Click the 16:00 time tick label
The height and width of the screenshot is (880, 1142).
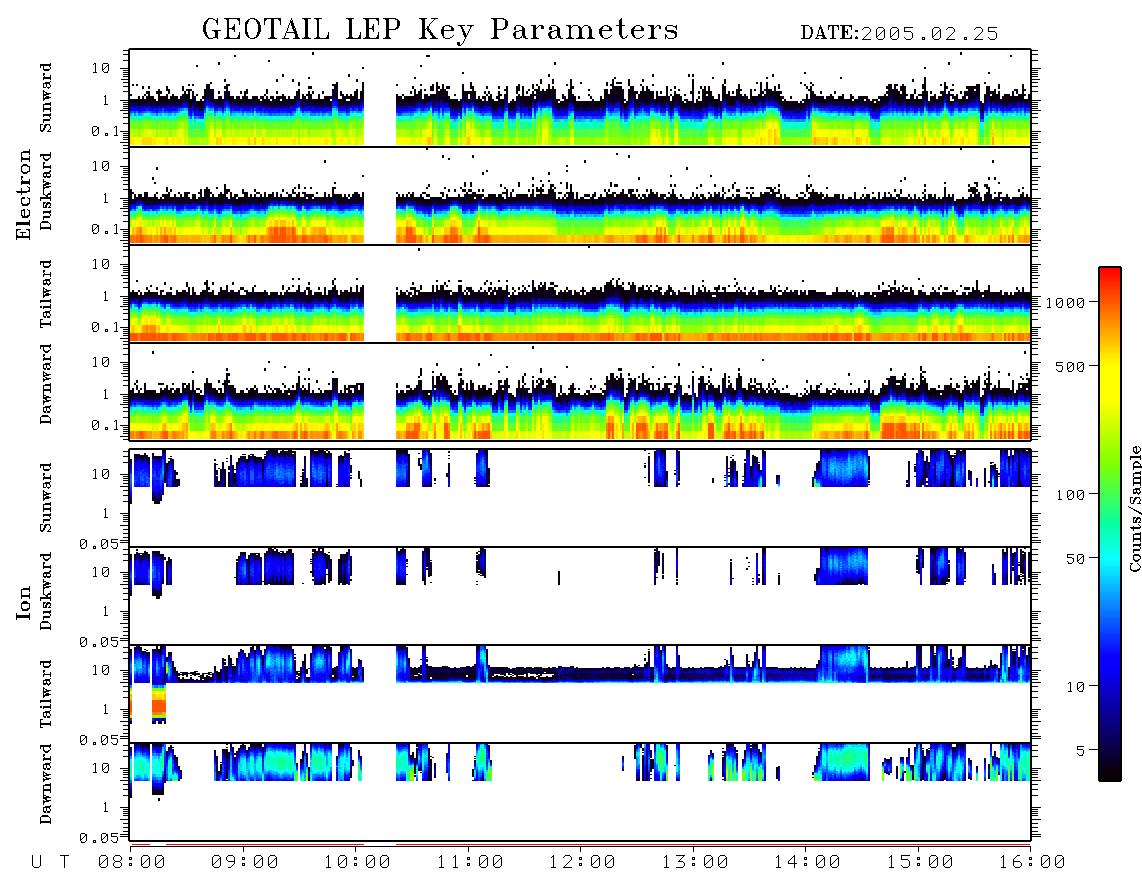tap(1032, 863)
